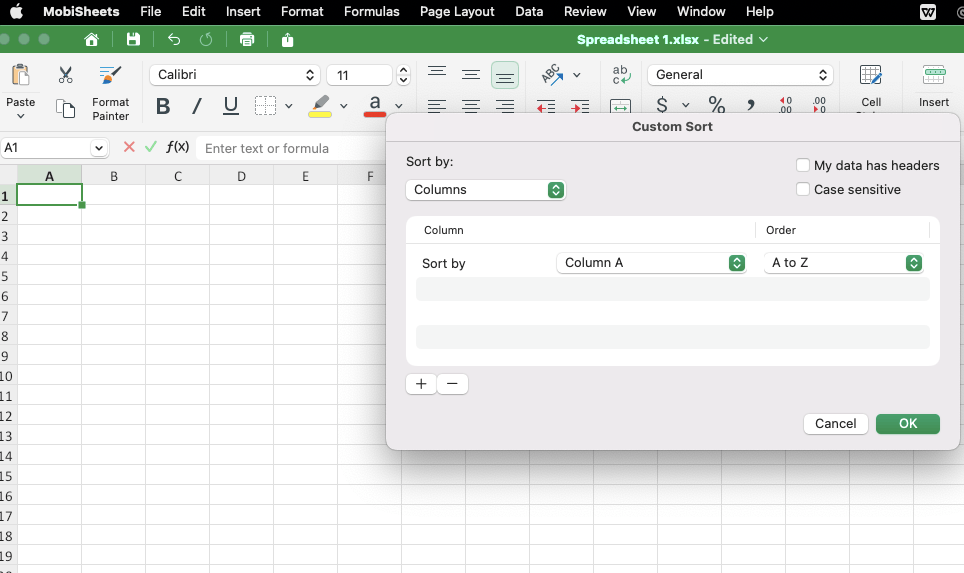This screenshot has height=573, width=964.
Task: Enable My data has headers checkbox
Action: click(x=803, y=166)
